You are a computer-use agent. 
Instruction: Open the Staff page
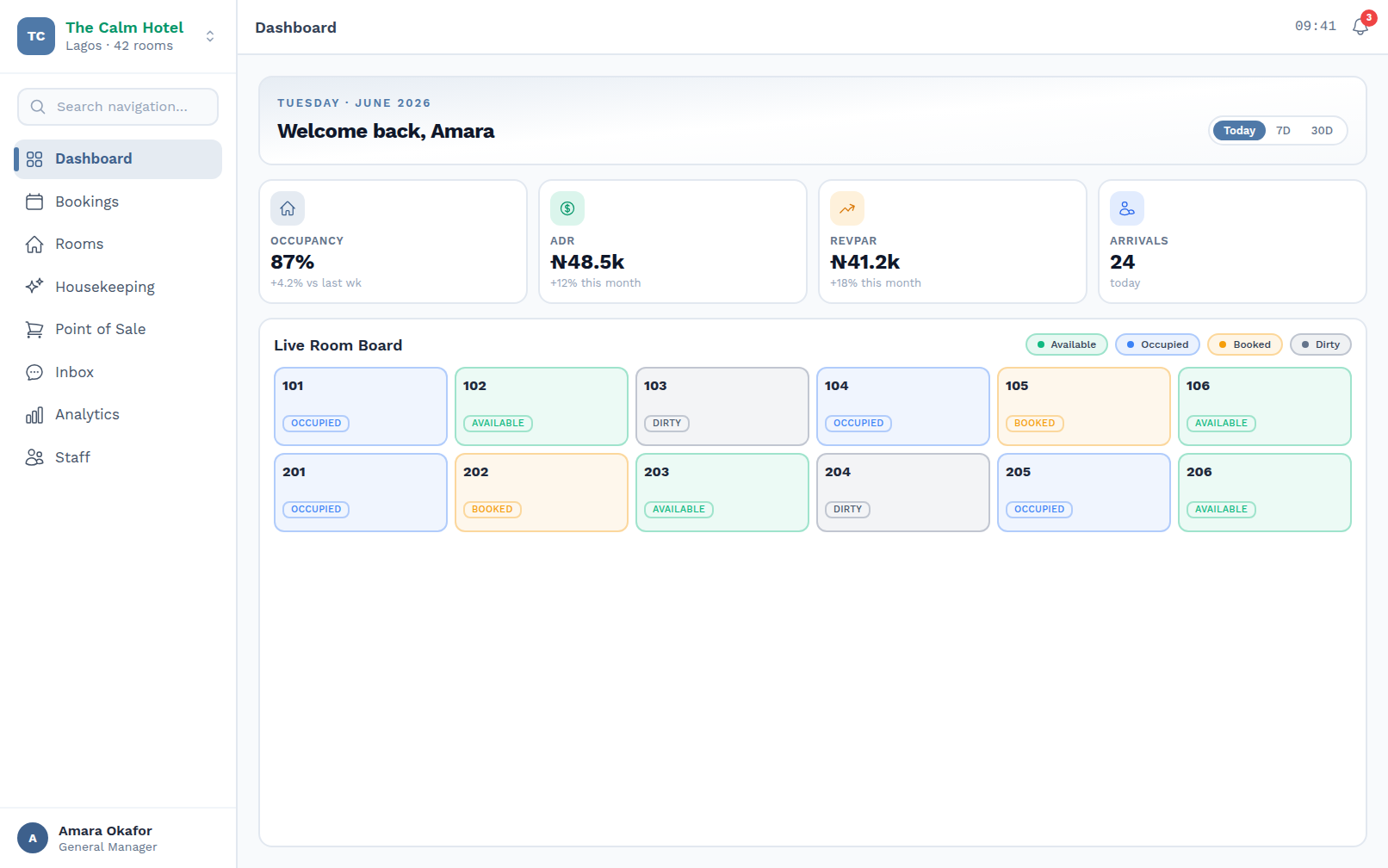118,457
